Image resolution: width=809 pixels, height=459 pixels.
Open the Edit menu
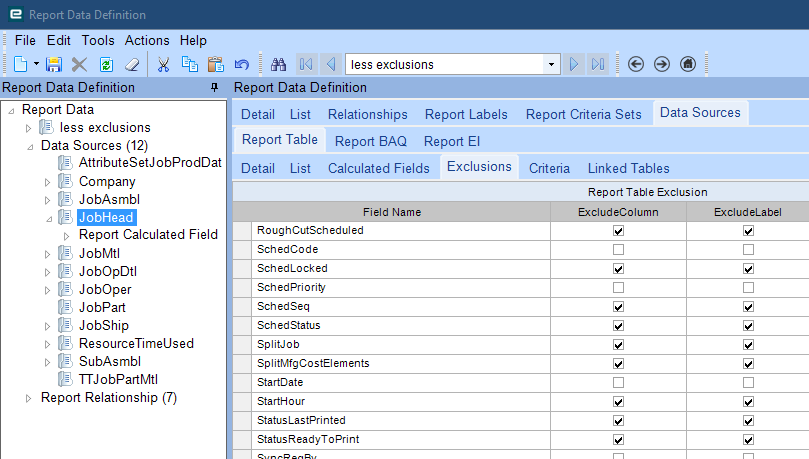[59, 40]
